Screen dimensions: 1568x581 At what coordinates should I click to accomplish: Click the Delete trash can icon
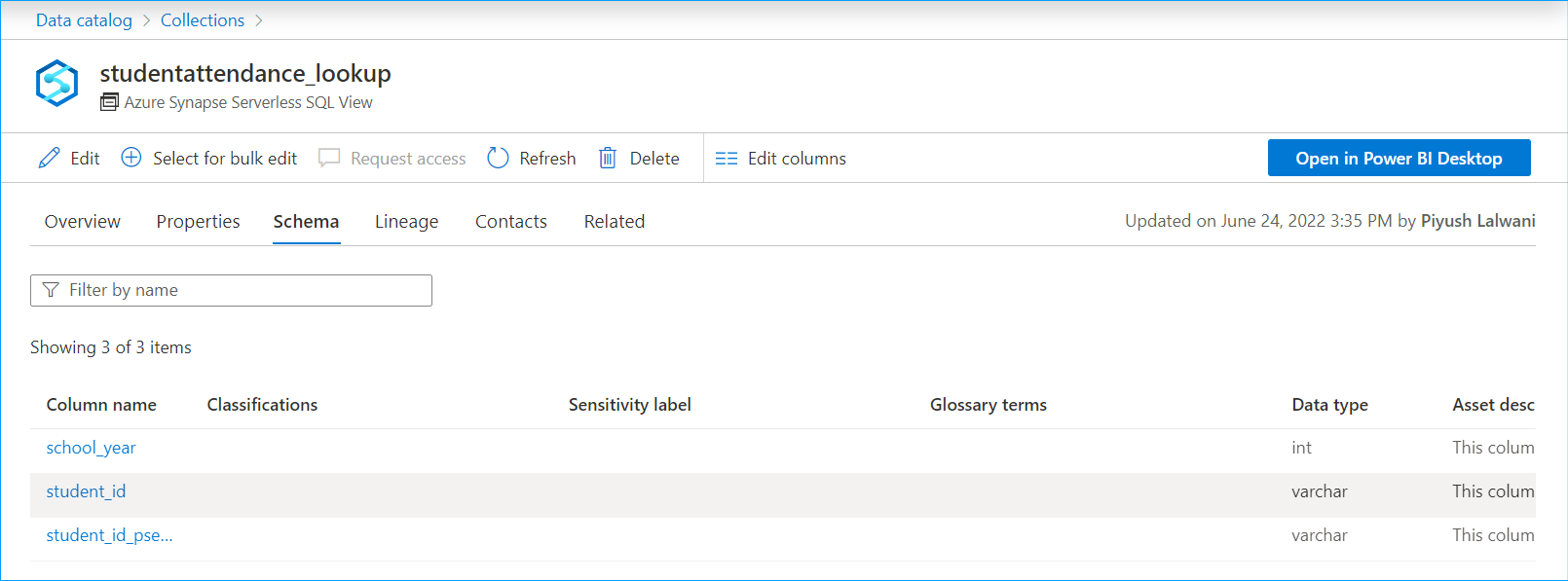click(608, 158)
